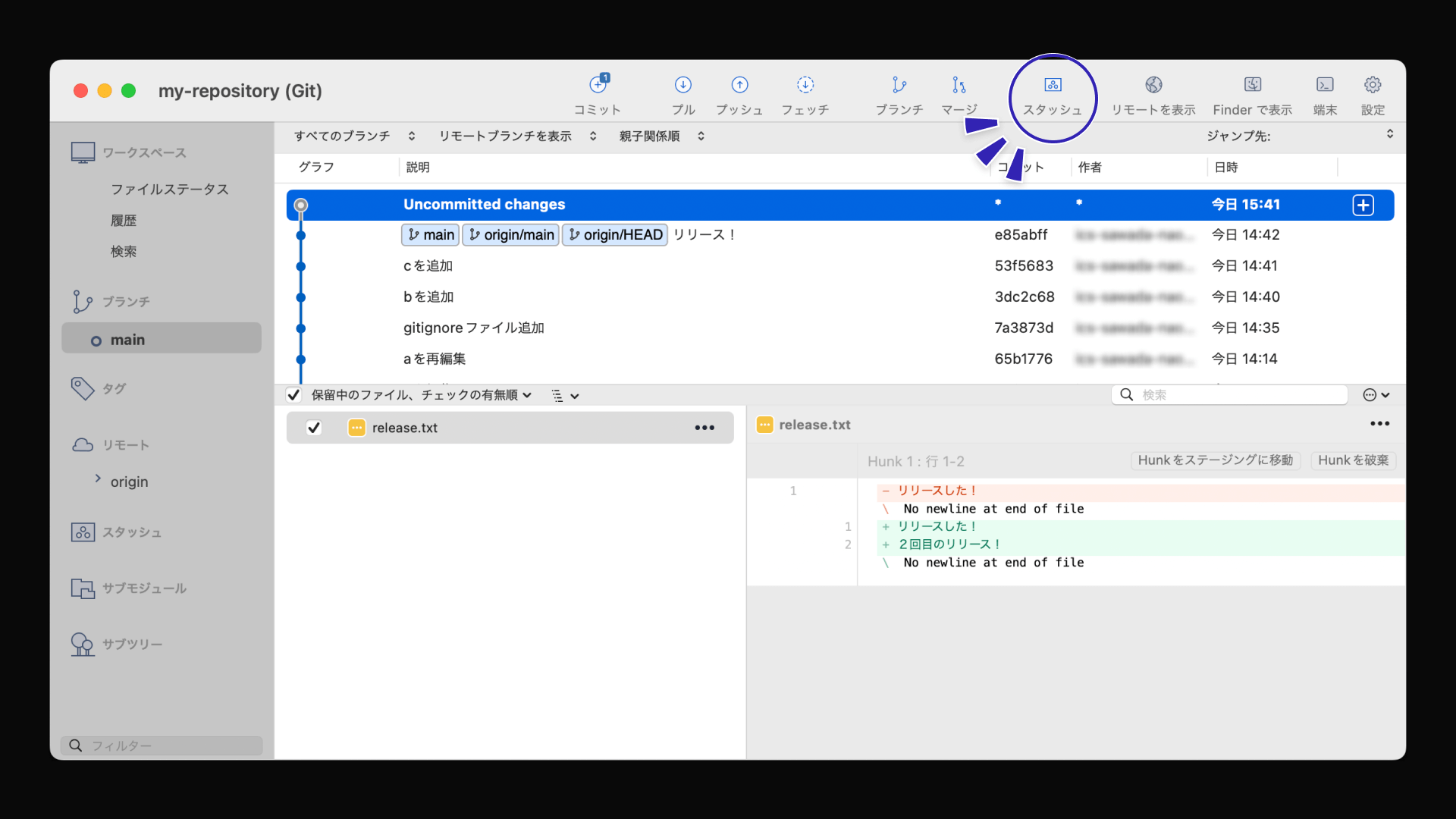Click the Stage Hunk button
This screenshot has width=1456, height=819.
pyautogui.click(x=1216, y=460)
